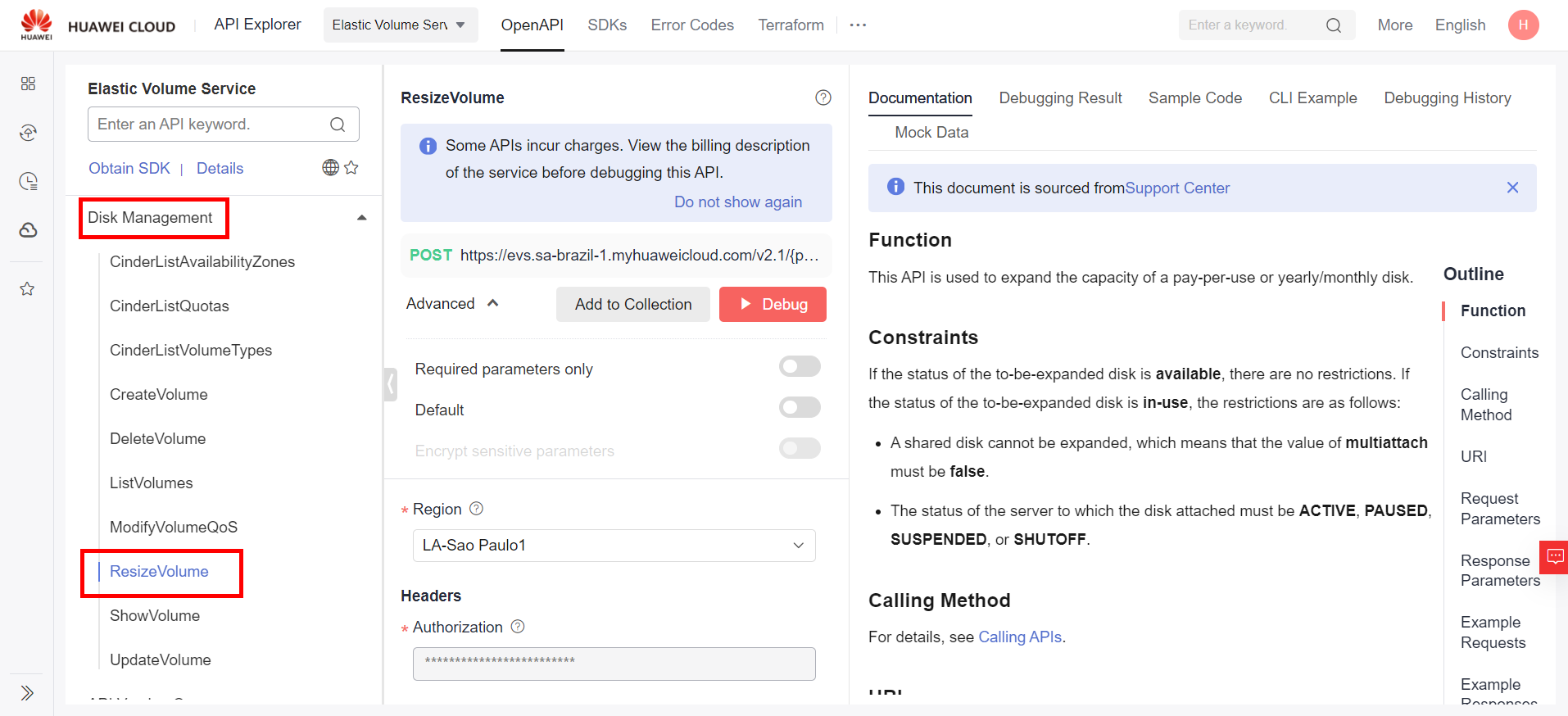Click the globe icon in service panel
Viewport: 1568px width, 716px height.
click(x=330, y=168)
